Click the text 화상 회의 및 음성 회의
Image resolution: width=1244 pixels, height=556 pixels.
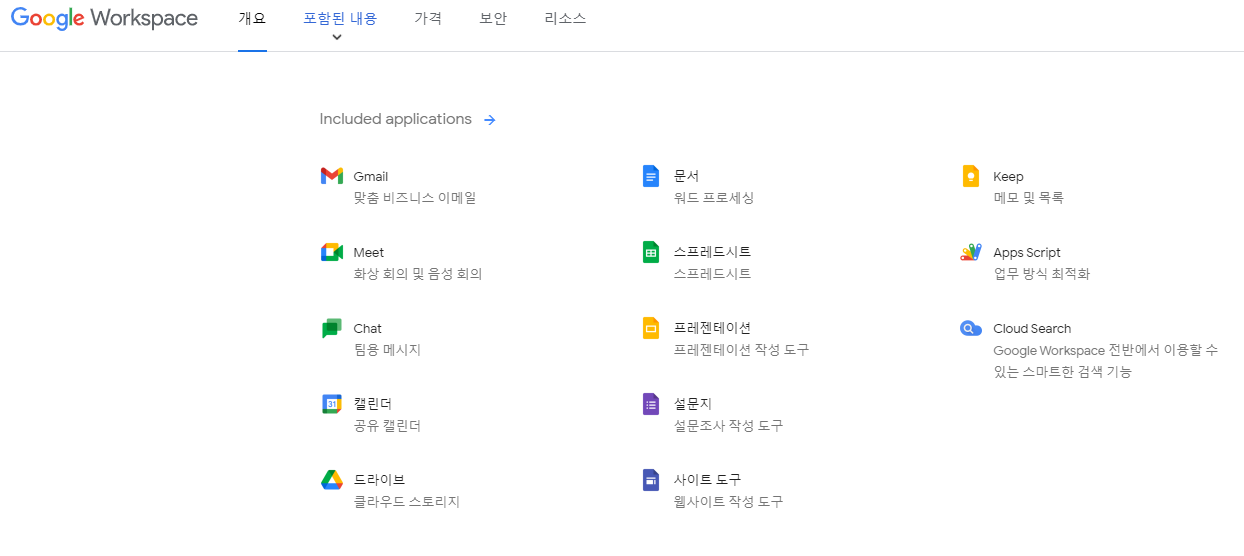pyautogui.click(x=418, y=274)
